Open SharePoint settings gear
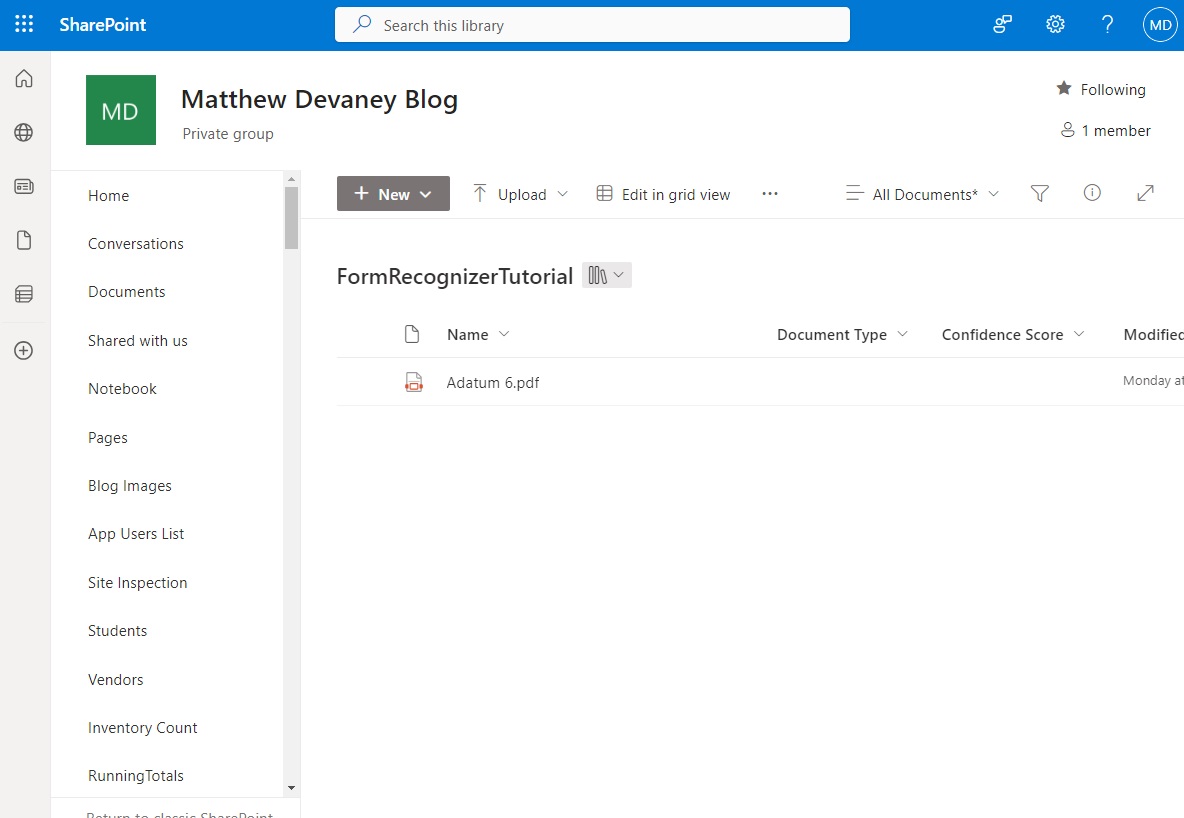Screen dimensions: 1184x818 (1055, 24)
